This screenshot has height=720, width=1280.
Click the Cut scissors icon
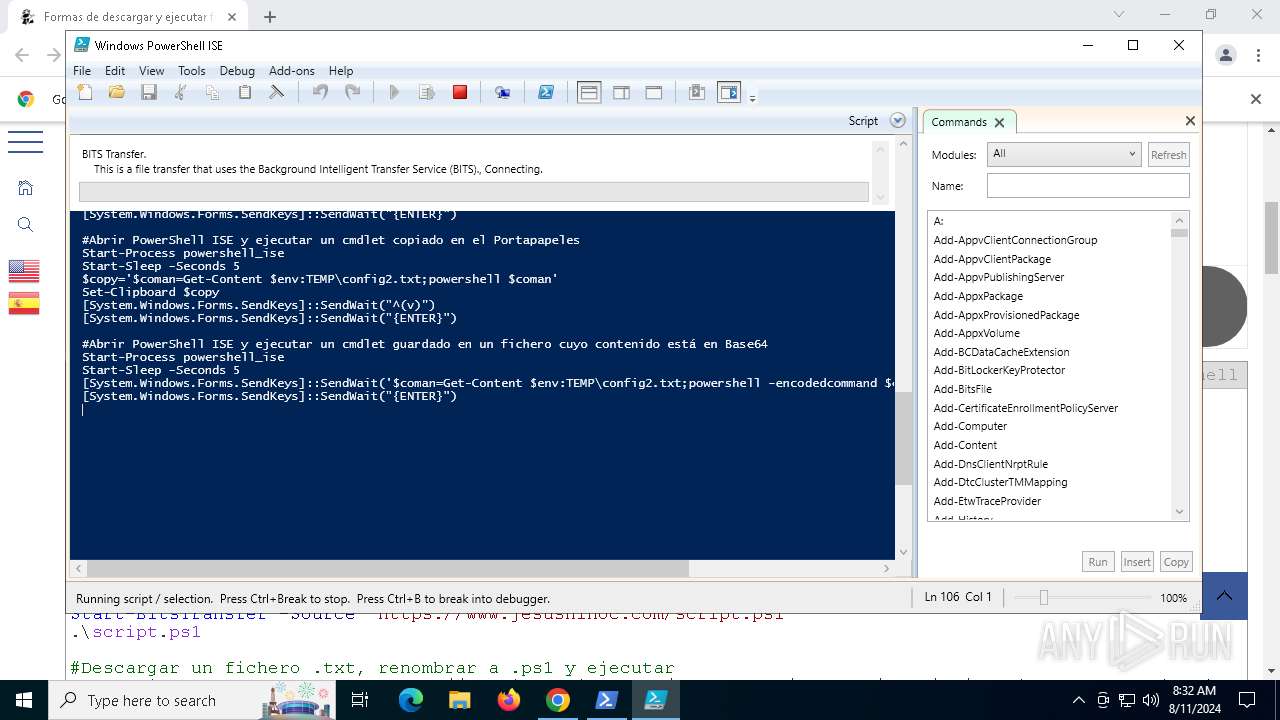click(x=181, y=92)
